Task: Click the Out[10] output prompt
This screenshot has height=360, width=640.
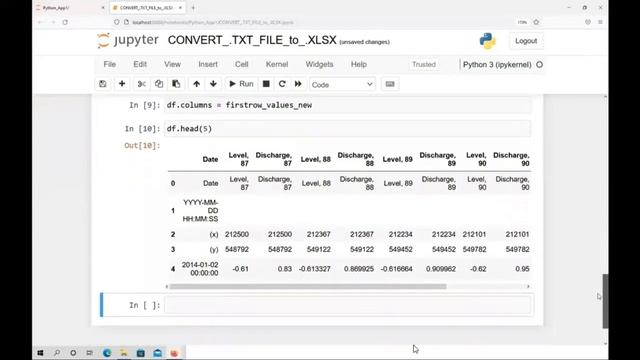Action: coord(142,146)
